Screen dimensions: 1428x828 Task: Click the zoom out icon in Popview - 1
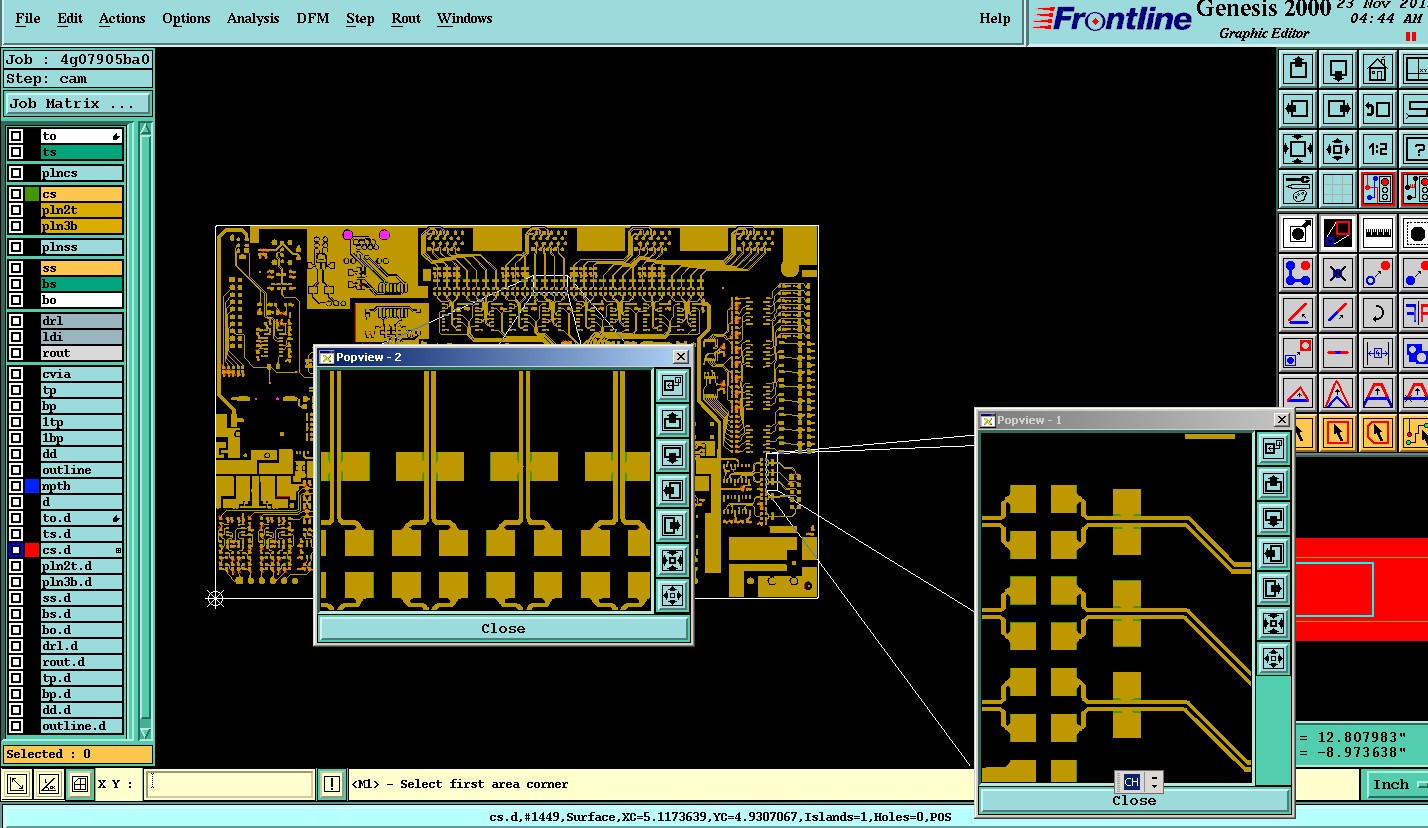pyautogui.click(x=1273, y=658)
